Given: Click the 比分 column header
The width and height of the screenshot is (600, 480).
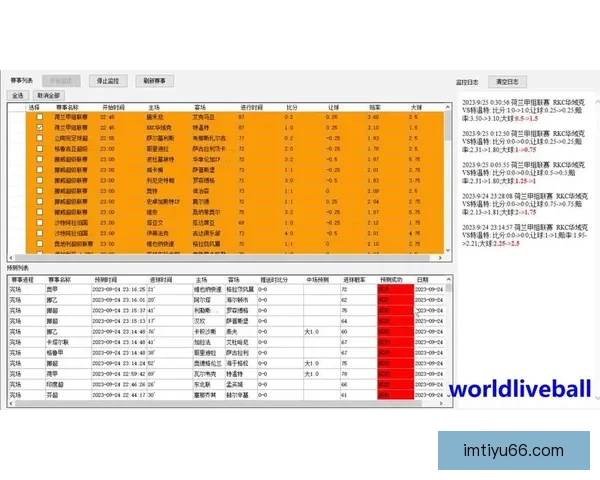Looking at the screenshot, I should [292, 108].
